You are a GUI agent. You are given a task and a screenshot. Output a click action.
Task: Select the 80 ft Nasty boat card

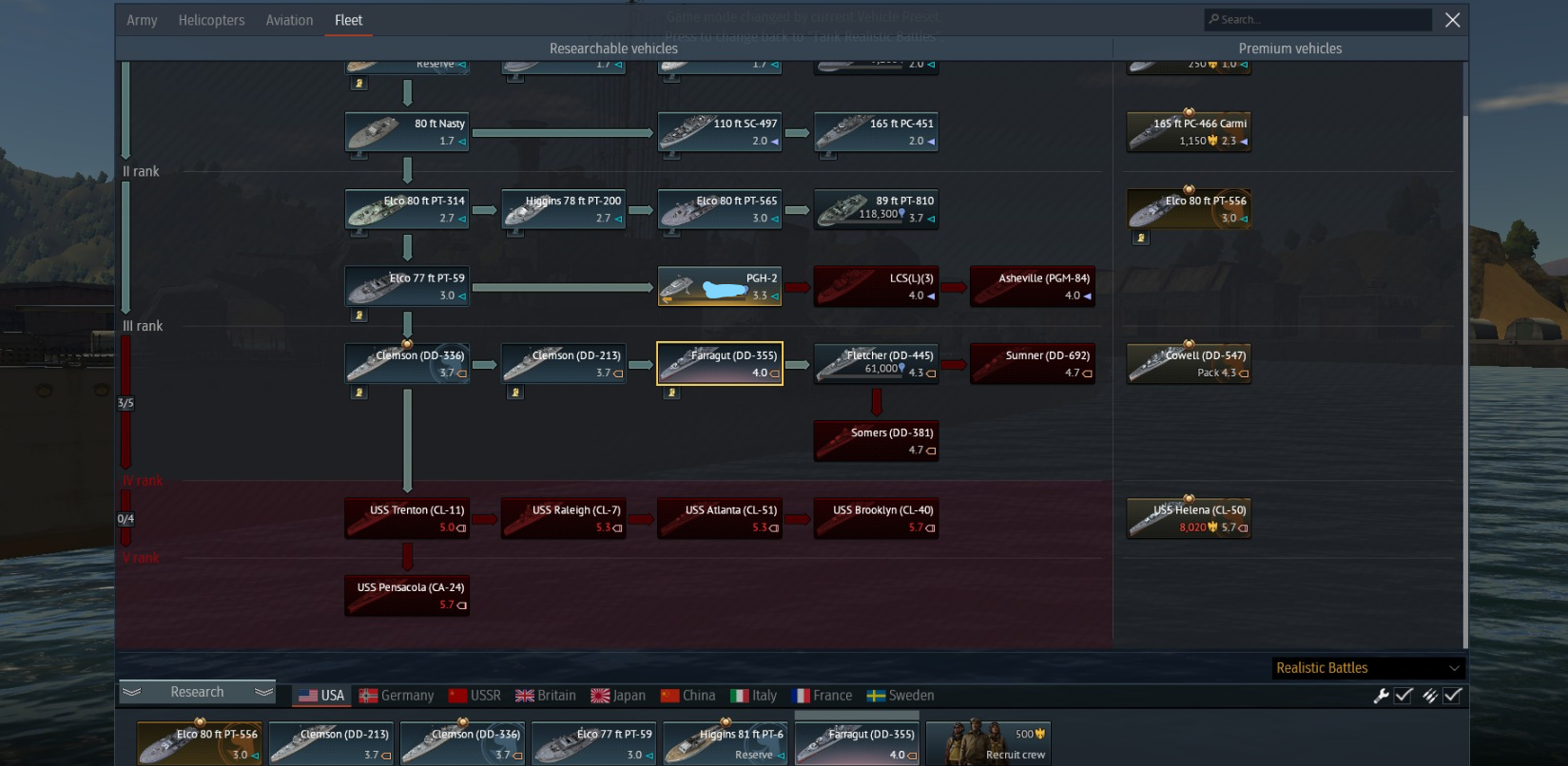(407, 132)
